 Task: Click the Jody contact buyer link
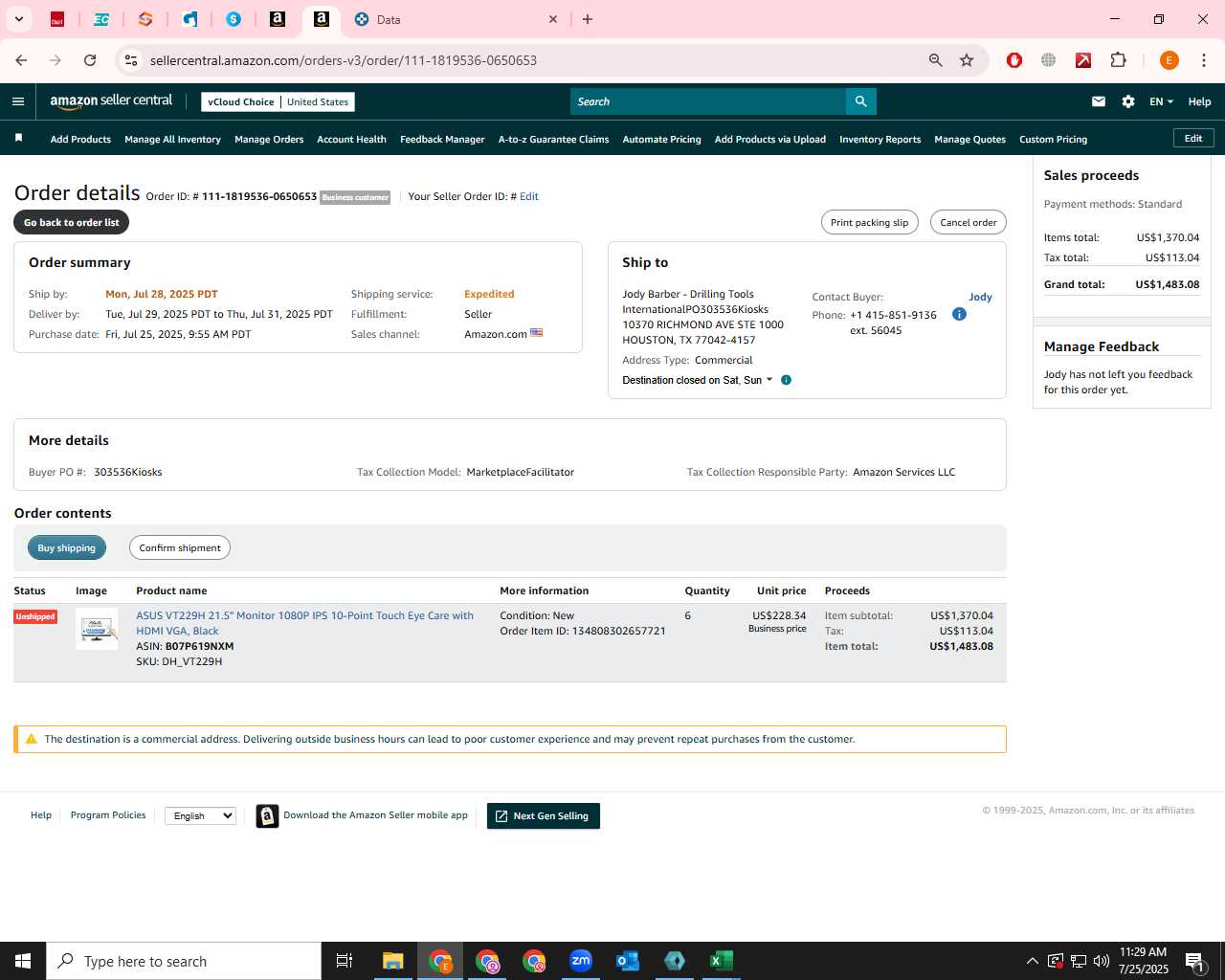click(x=980, y=297)
